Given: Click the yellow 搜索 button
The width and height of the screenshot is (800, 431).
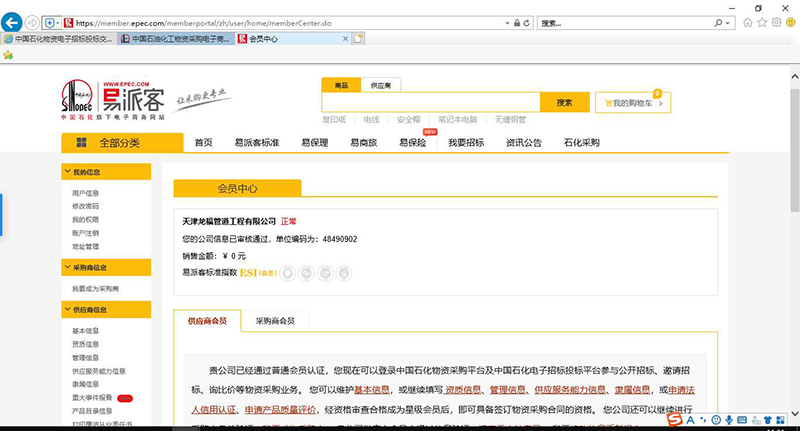Looking at the screenshot, I should click(x=565, y=103).
